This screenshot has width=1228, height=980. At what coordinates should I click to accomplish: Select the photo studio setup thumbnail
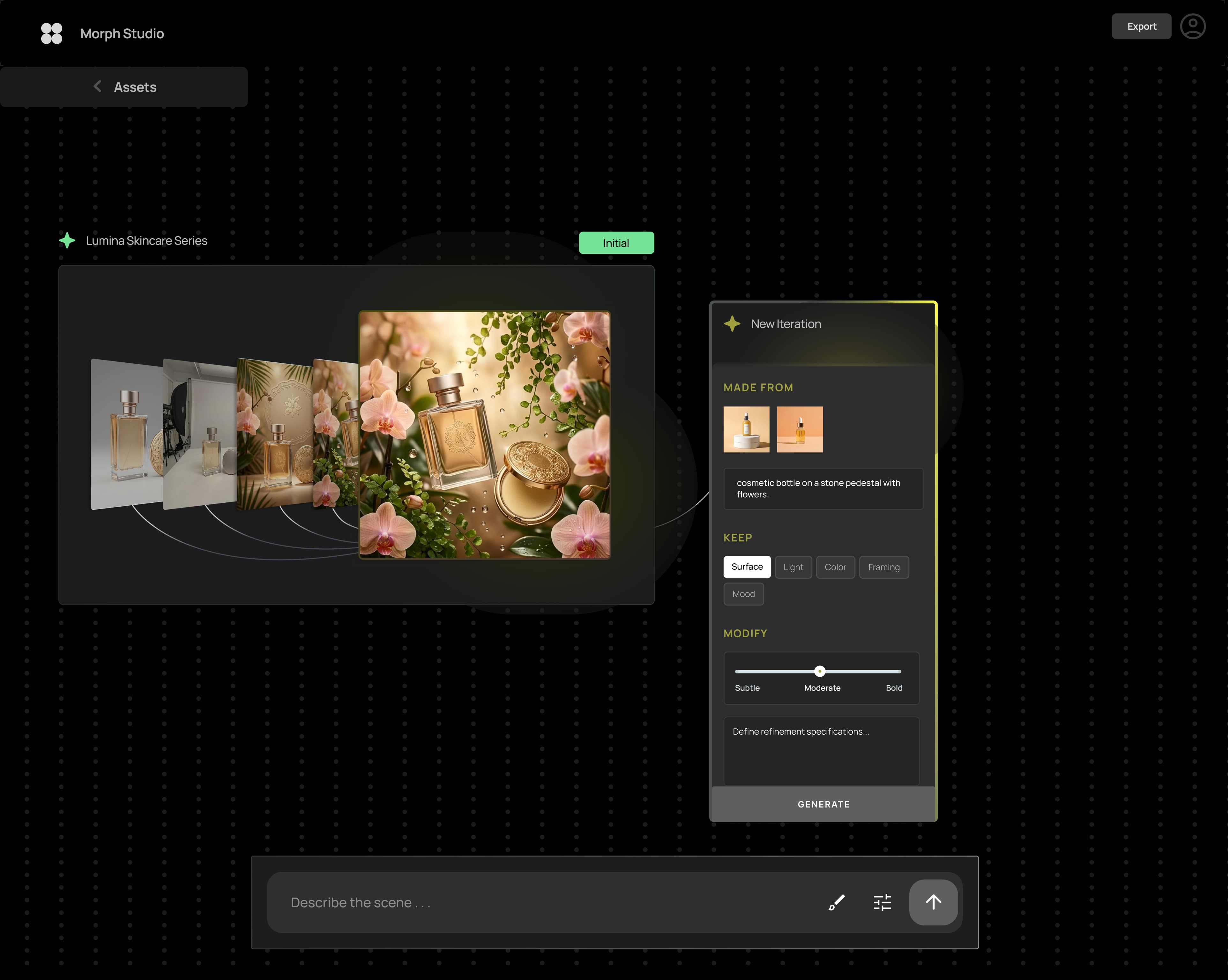coord(199,434)
